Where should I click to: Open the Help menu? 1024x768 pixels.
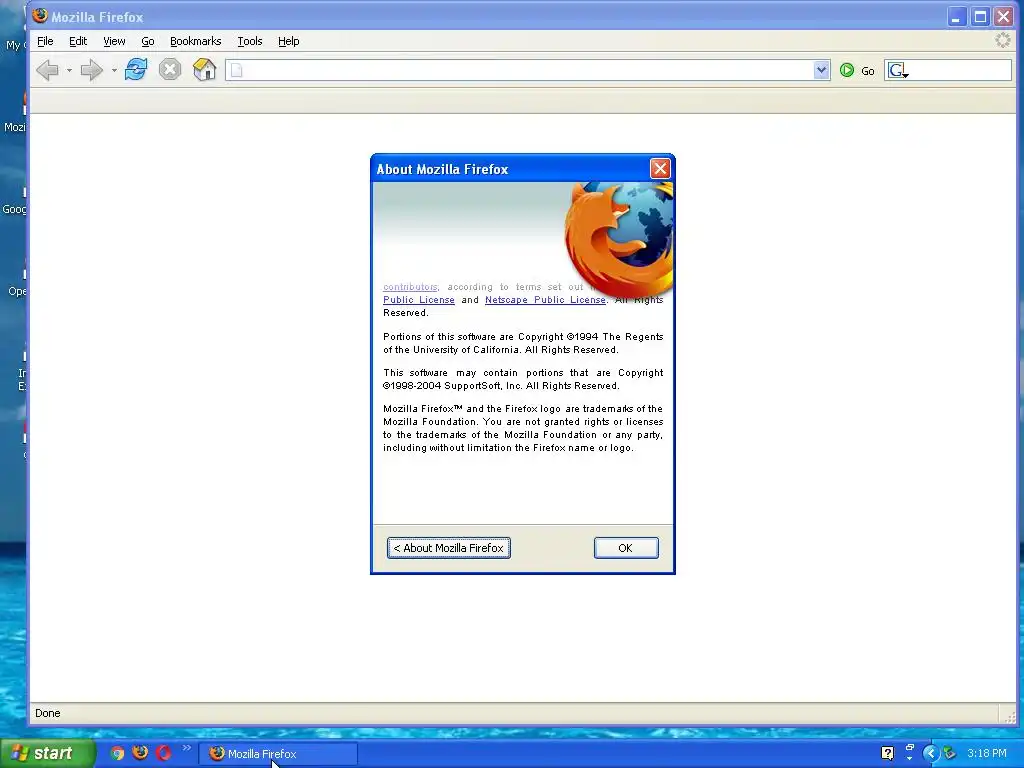[288, 41]
